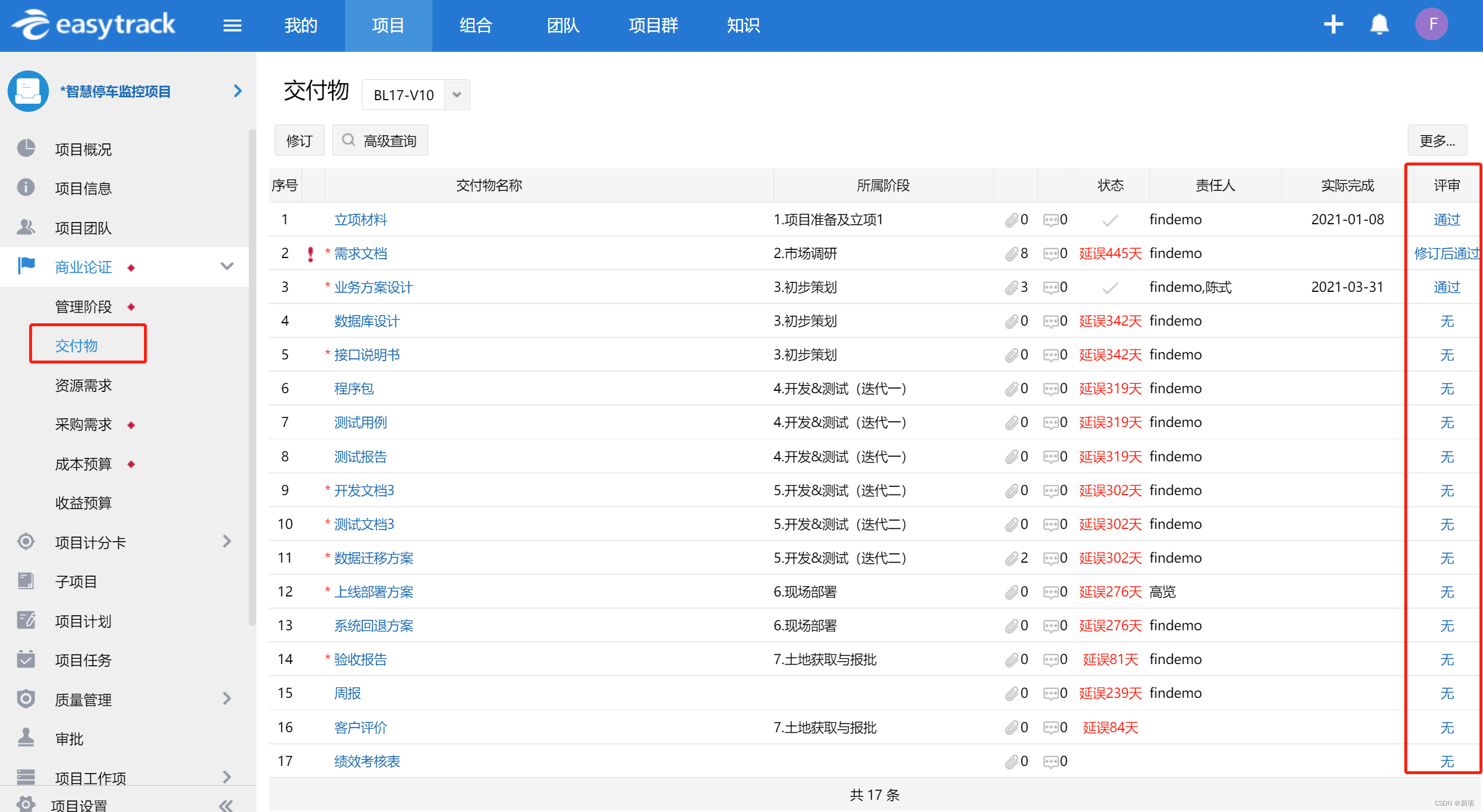
Task: Select 收益预算 in sidebar
Action: pyautogui.click(x=83, y=503)
